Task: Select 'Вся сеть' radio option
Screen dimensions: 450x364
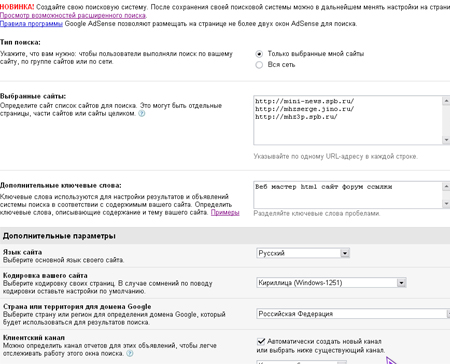Action: point(259,65)
